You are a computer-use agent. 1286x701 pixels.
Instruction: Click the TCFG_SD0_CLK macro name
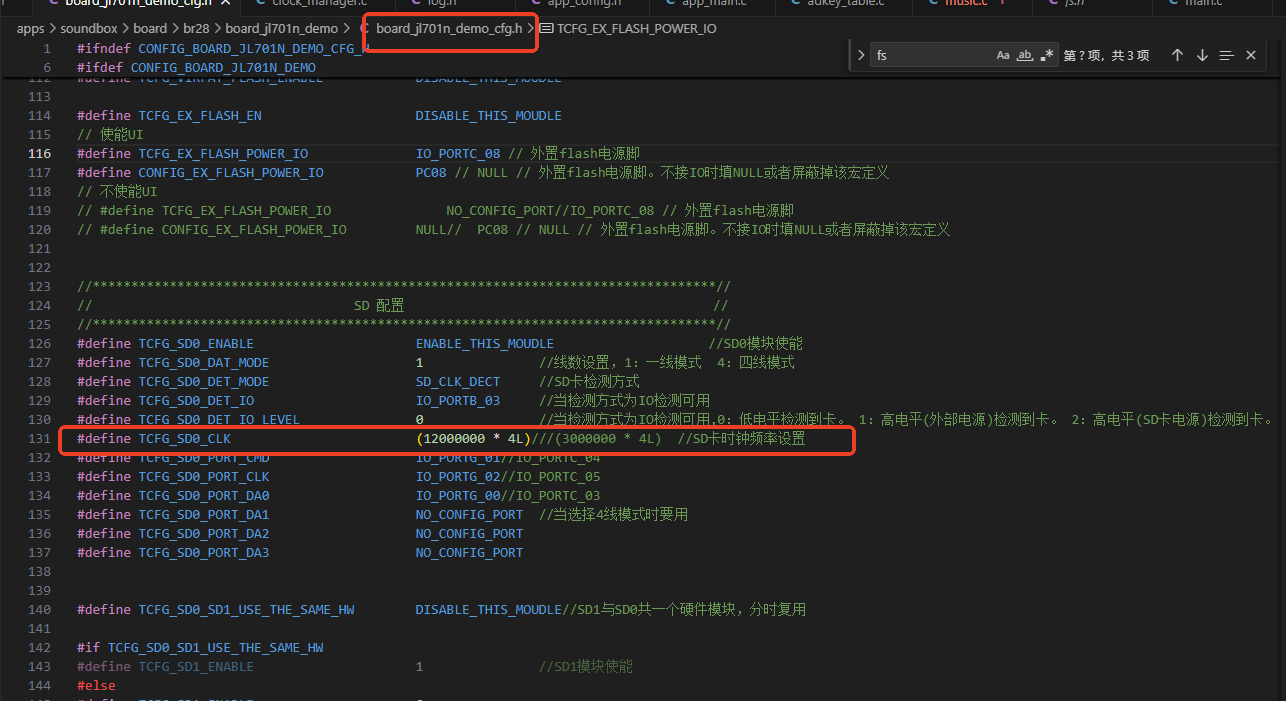(x=185, y=439)
